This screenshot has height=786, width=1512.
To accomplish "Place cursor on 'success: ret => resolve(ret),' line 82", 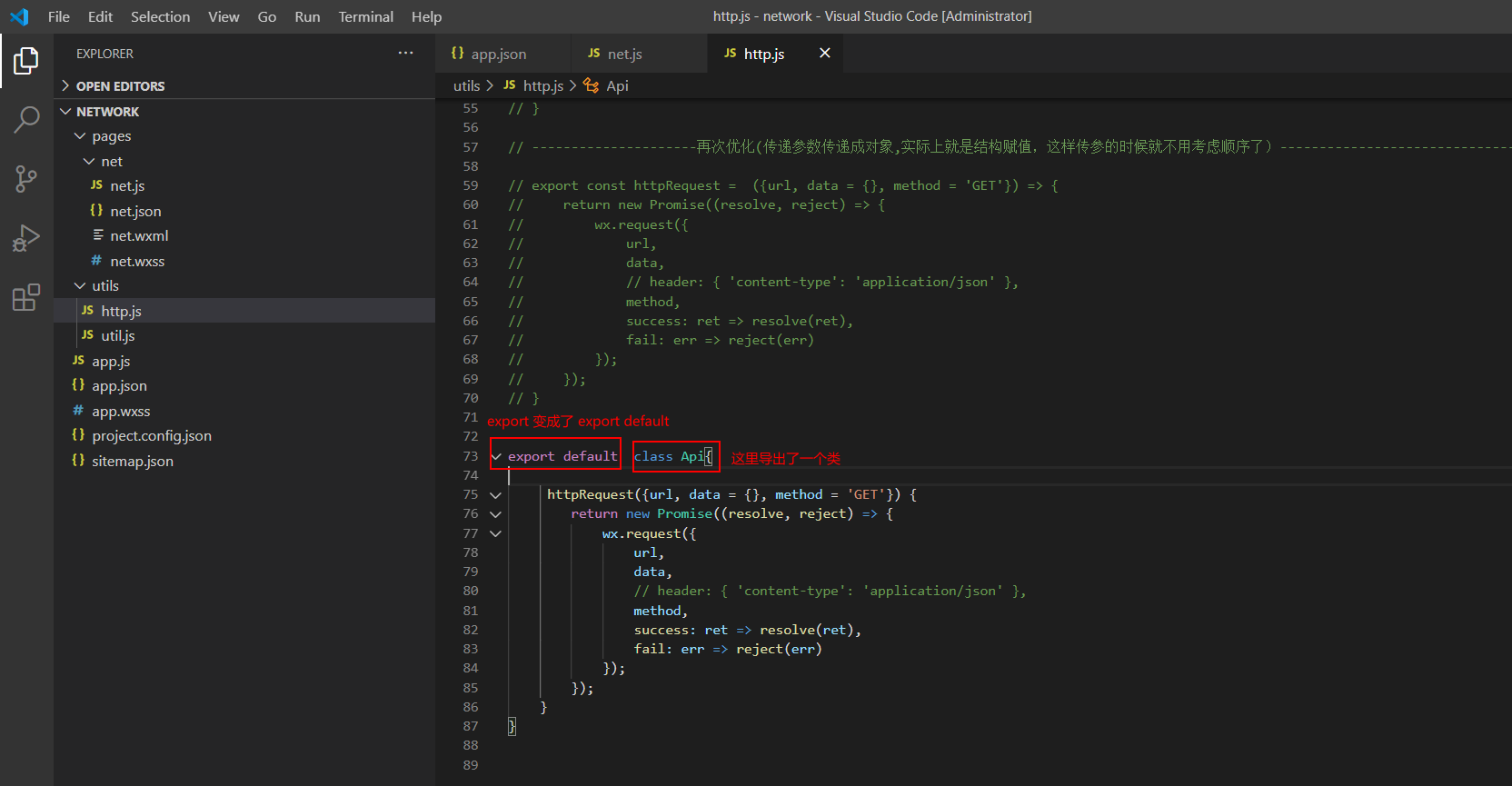I will pyautogui.click(x=747, y=630).
